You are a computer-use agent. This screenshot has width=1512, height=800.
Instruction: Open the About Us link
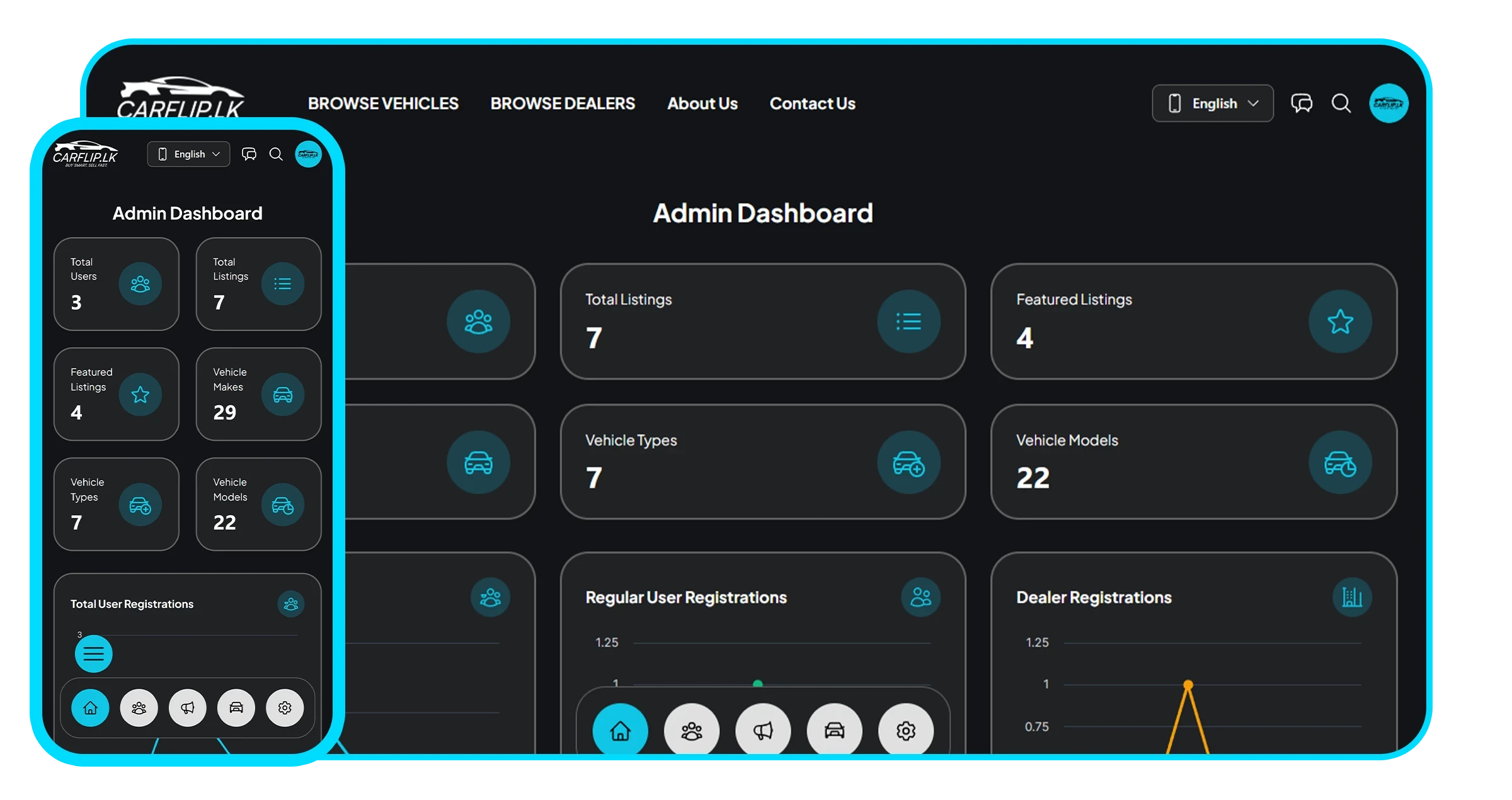pos(702,103)
